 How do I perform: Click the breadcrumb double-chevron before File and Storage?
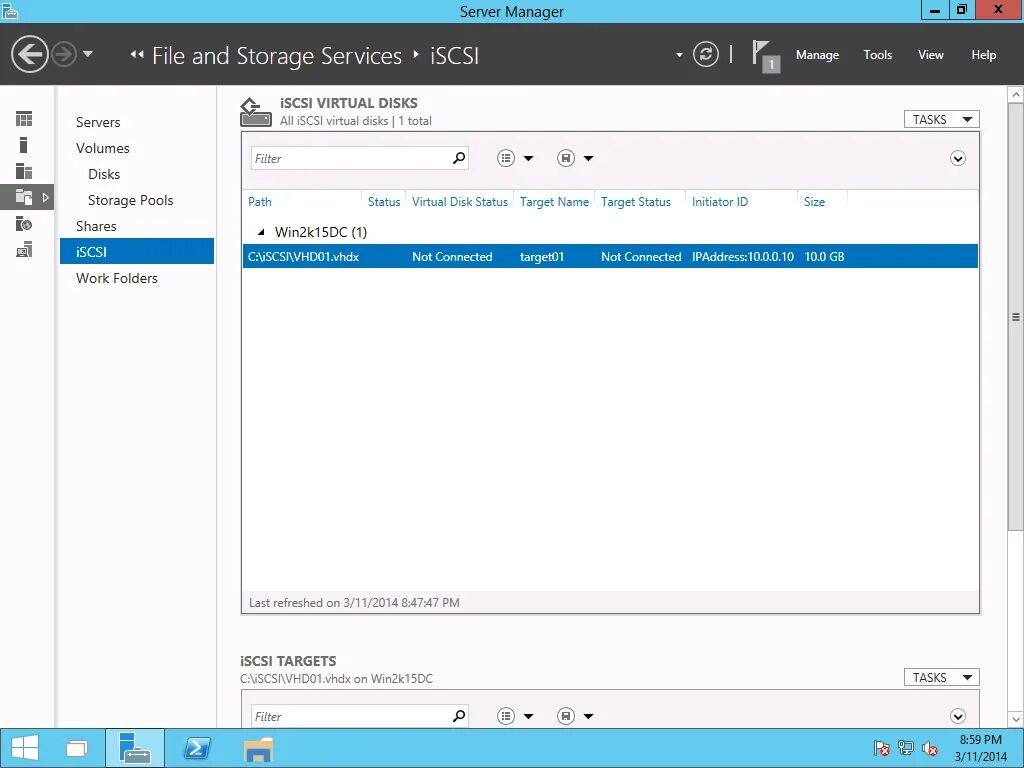point(136,55)
